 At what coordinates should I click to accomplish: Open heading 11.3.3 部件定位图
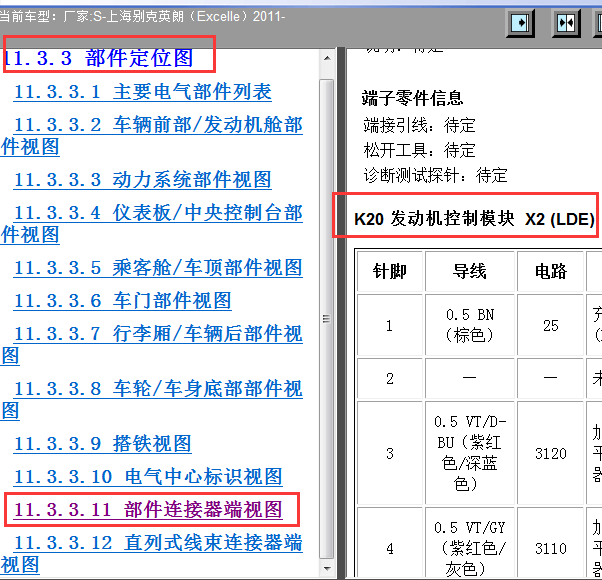coord(98,58)
